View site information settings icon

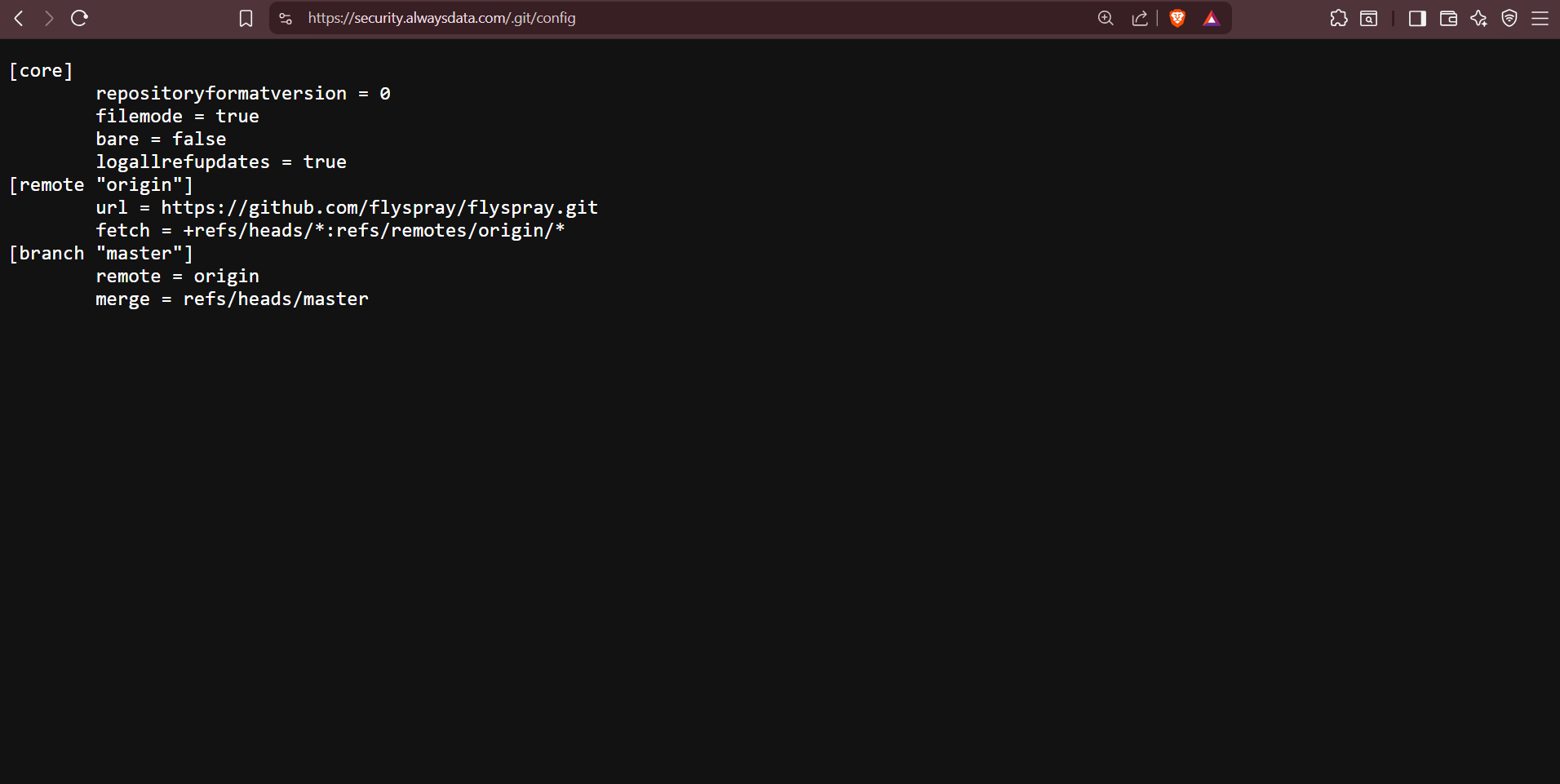coord(286,18)
